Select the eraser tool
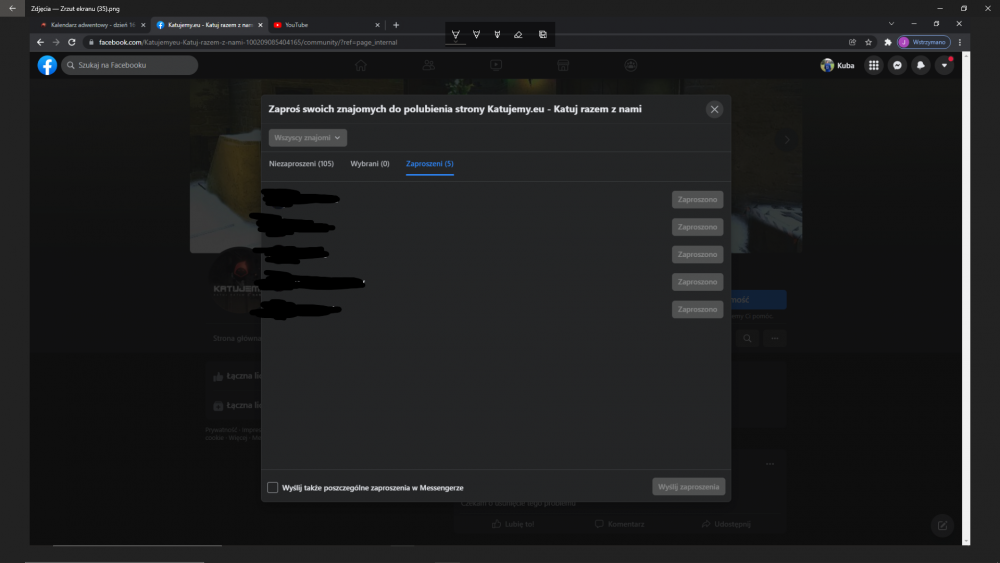The height and width of the screenshot is (563, 1000). 518,34
